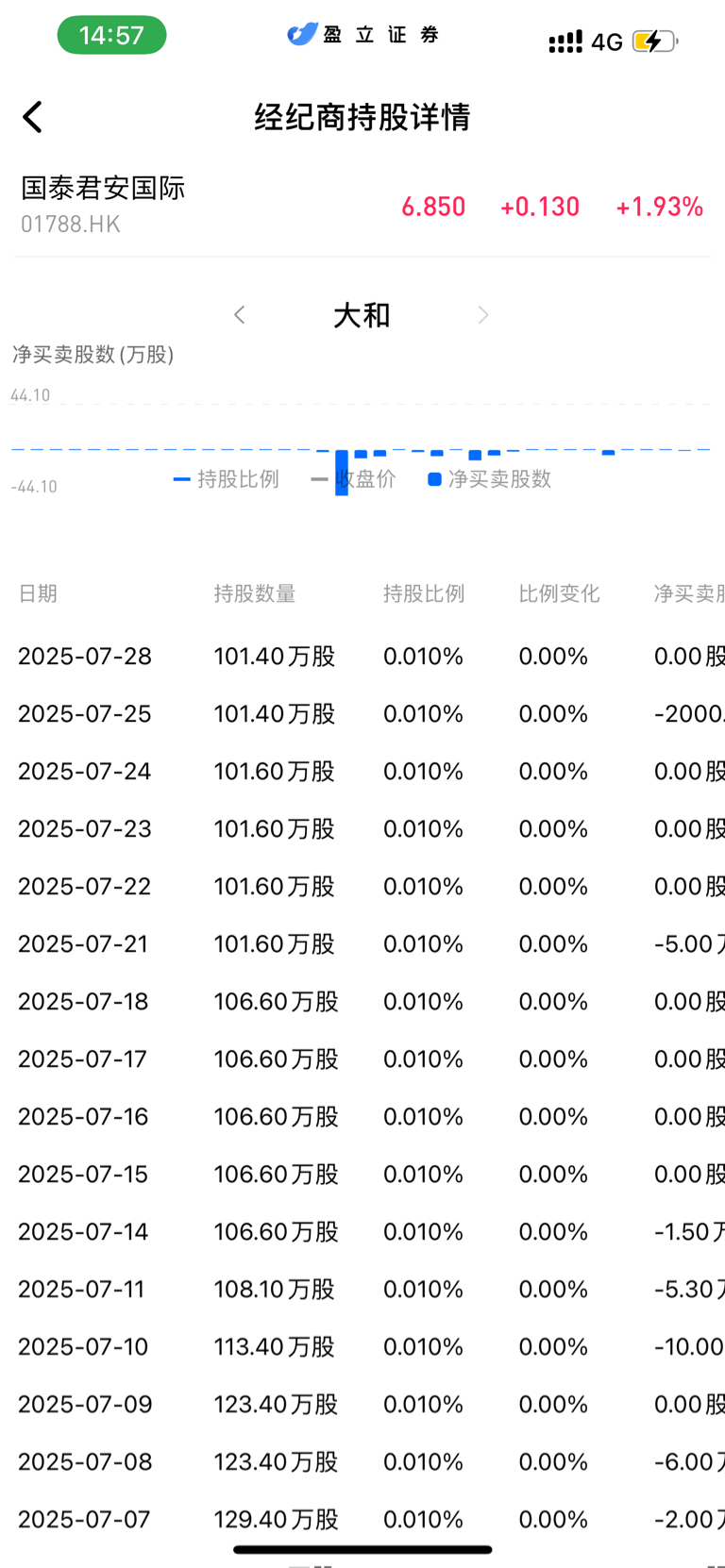The height and width of the screenshot is (1568, 725).
Task: Tap the largest blue net-sell bar in chart
Action: click(342, 472)
